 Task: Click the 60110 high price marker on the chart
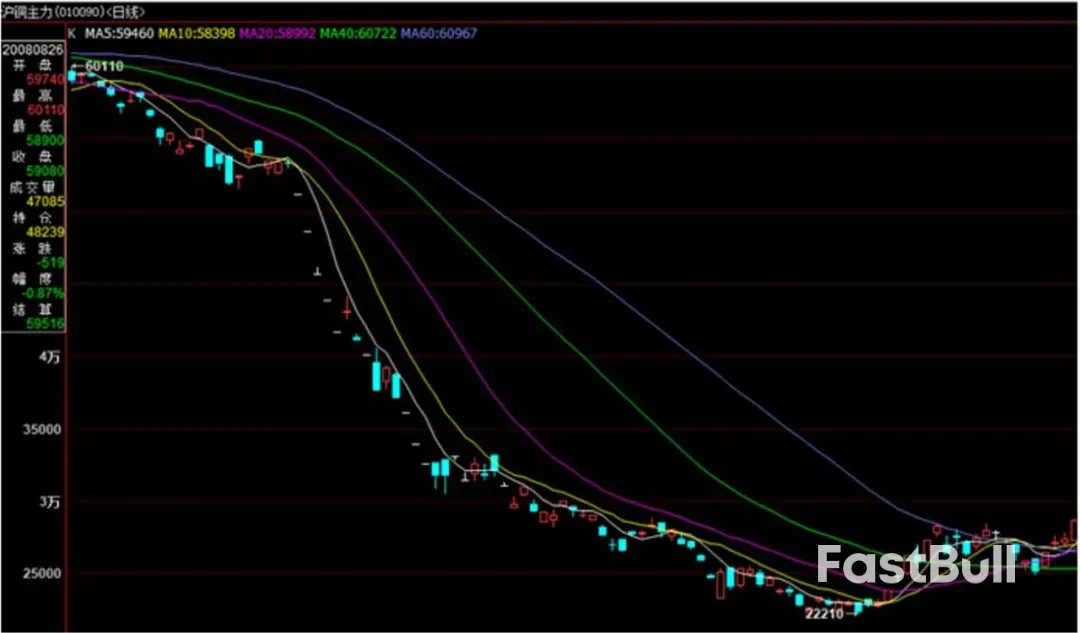pyautogui.click(x=104, y=66)
